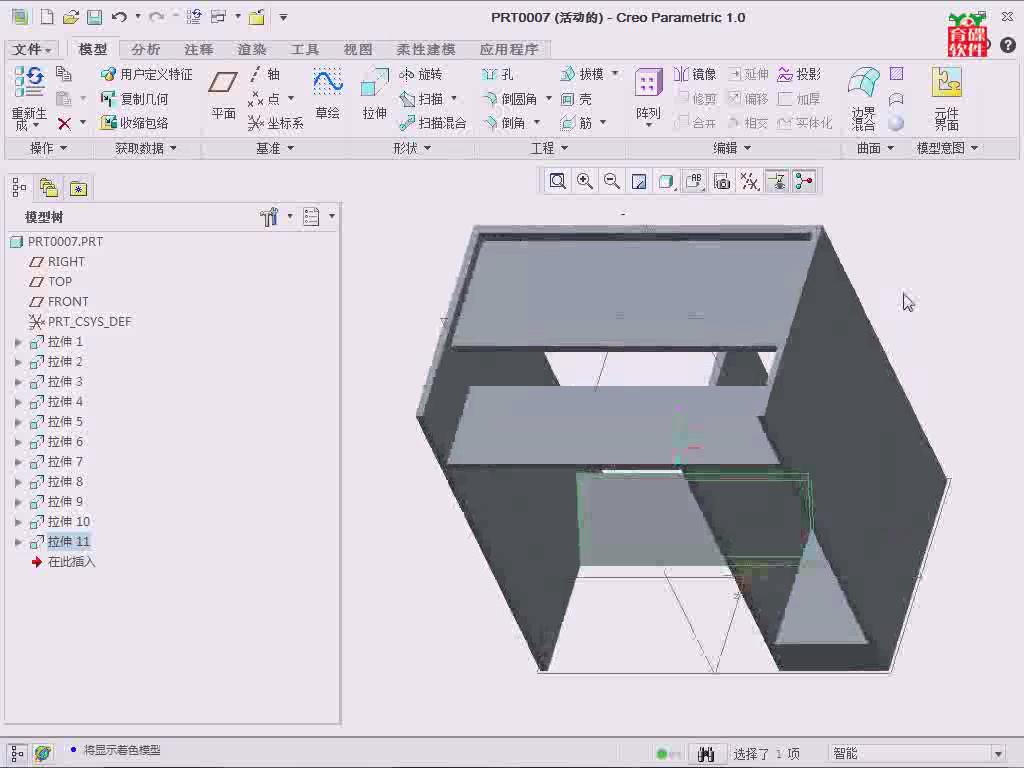Screen dimensions: 1024x768
Task: Switch to the Favorites navigator tab
Action: 79,189
